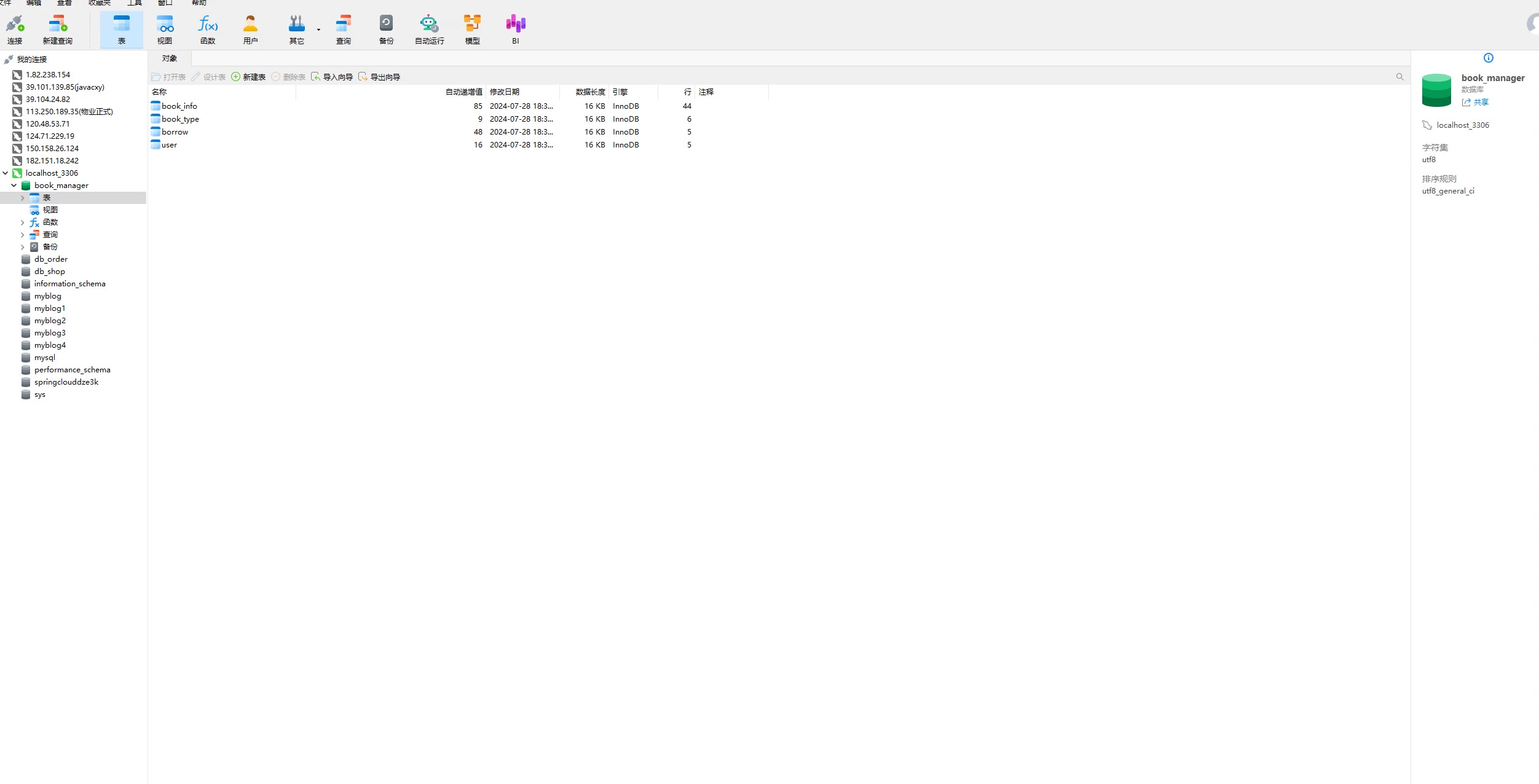Click the search magnifier icon in object list
1539x784 pixels.
(x=1399, y=77)
